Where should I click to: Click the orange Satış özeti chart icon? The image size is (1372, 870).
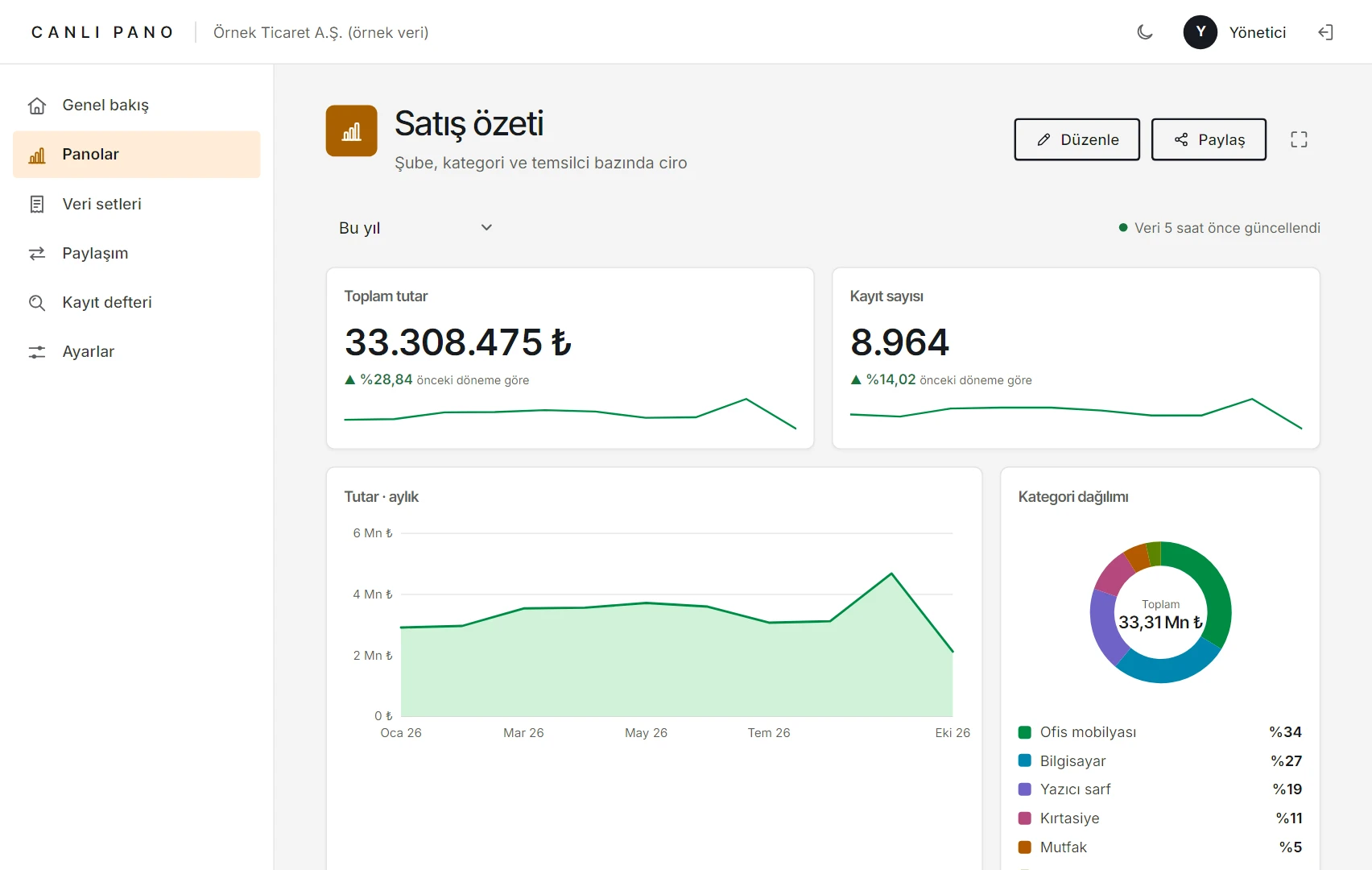click(x=352, y=130)
